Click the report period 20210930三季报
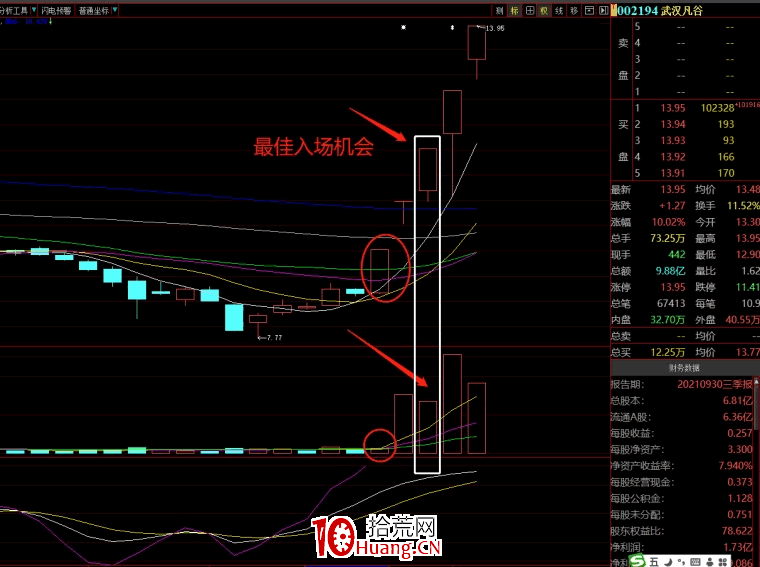The width and height of the screenshot is (760, 567). coord(715,384)
